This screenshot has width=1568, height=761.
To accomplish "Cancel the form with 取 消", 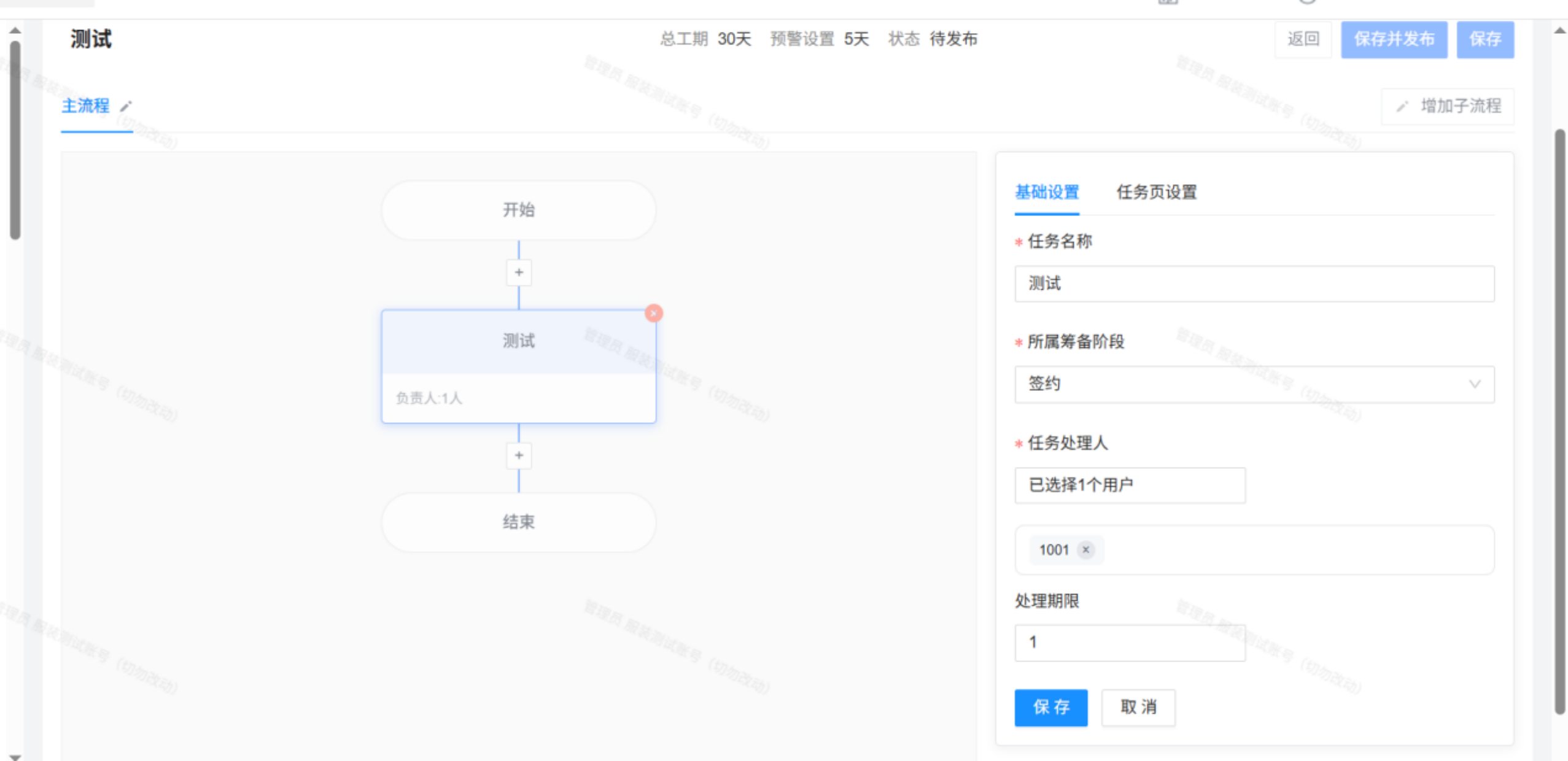I will tap(1138, 708).
